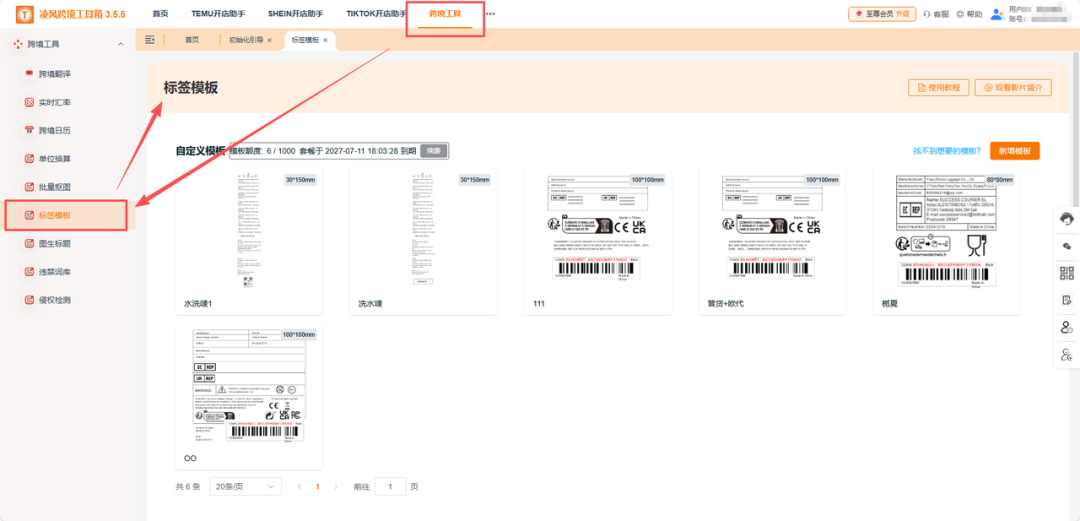Open the 水洗唛1 template thumbnail
1080x521 pixels.
[x=249, y=232]
